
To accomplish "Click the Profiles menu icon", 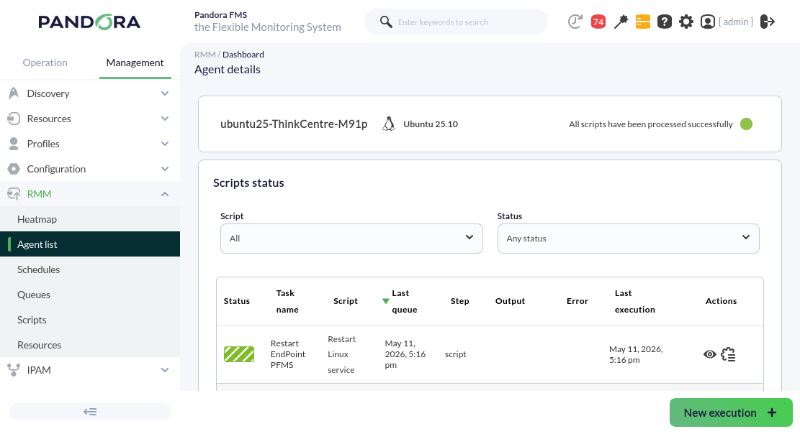I will (14, 144).
